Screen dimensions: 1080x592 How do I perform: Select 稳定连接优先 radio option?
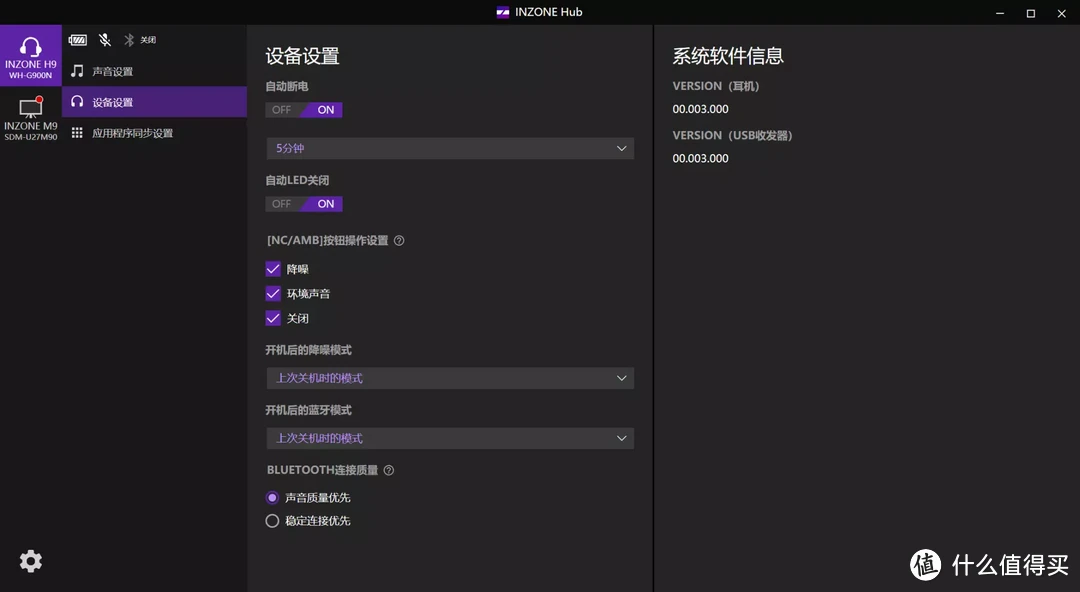click(272, 521)
